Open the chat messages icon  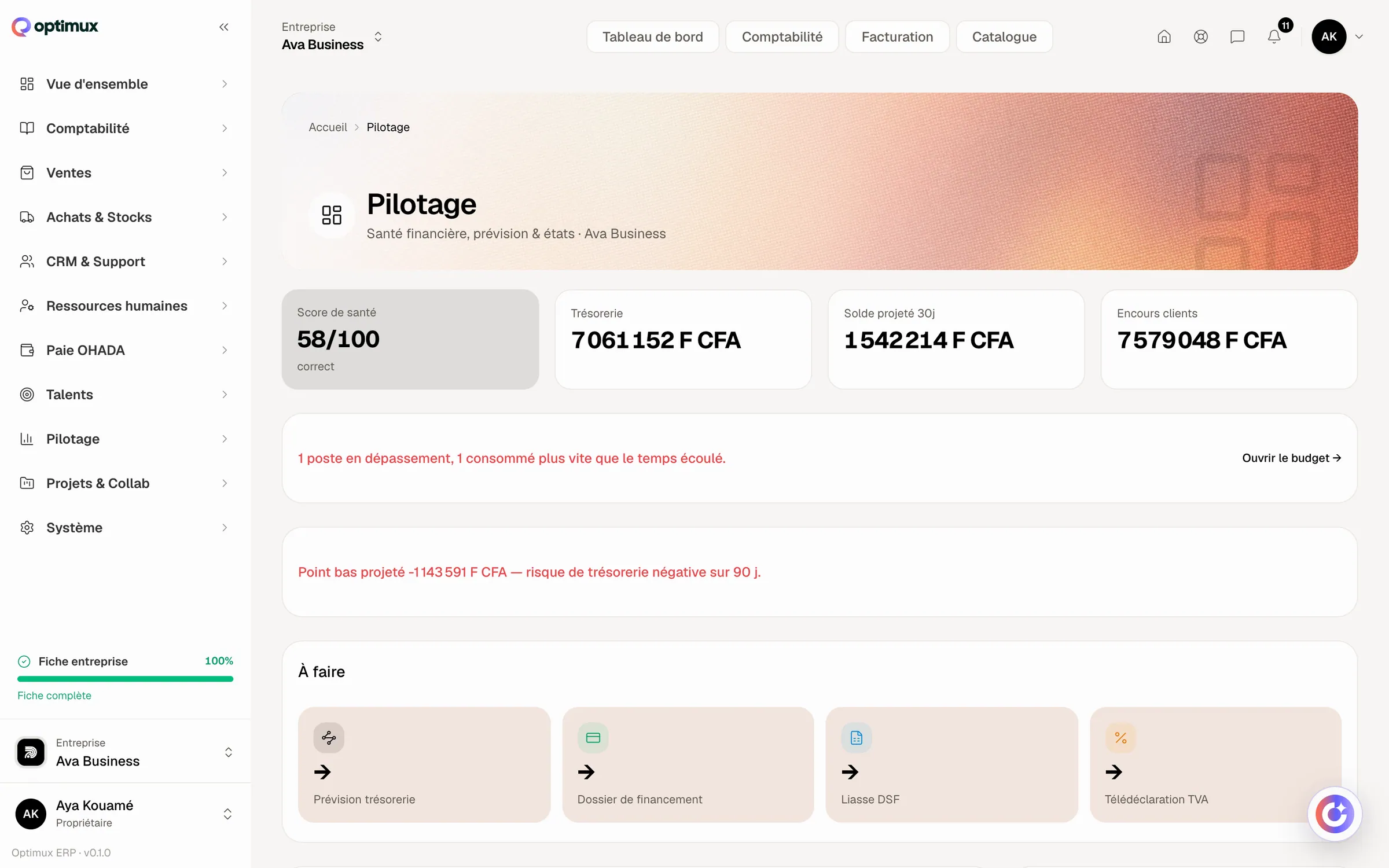(x=1237, y=37)
